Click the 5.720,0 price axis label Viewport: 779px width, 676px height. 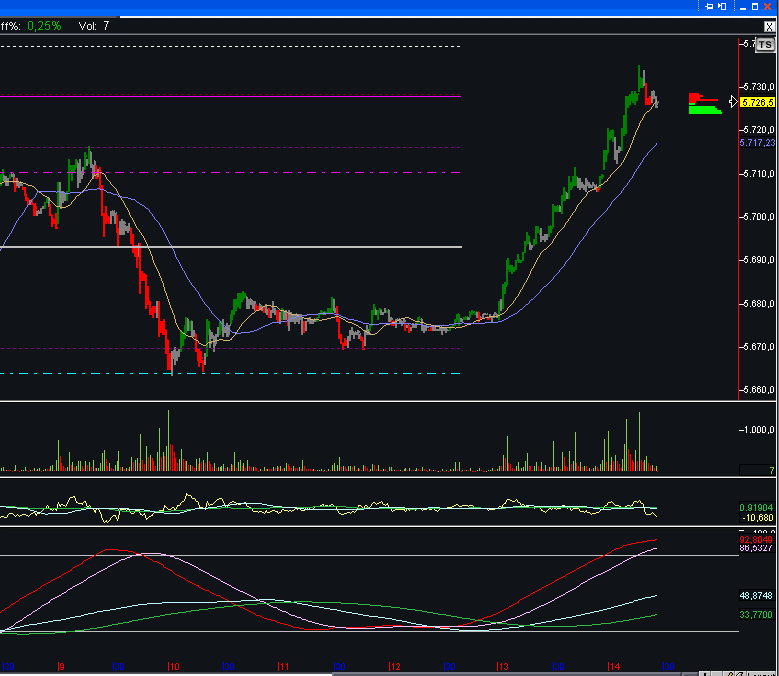pos(759,130)
